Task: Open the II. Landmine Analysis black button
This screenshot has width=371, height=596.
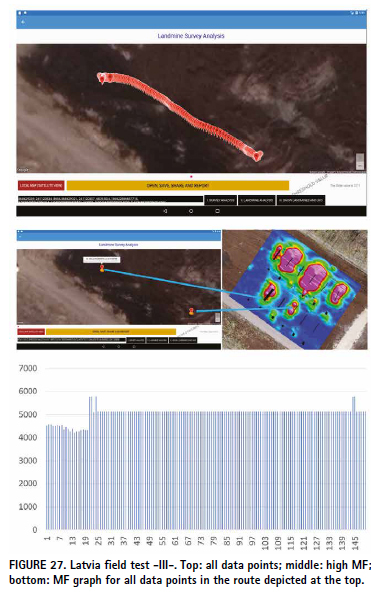Action: point(257,200)
